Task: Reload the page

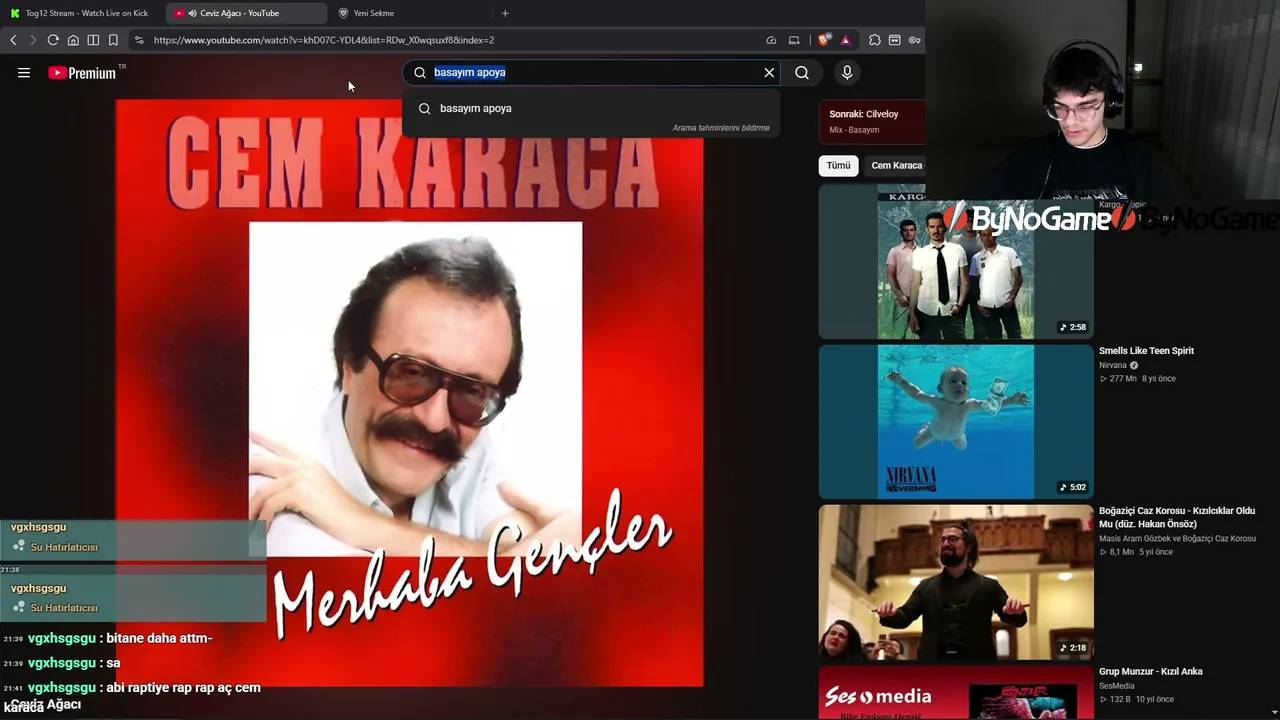Action: tap(53, 40)
